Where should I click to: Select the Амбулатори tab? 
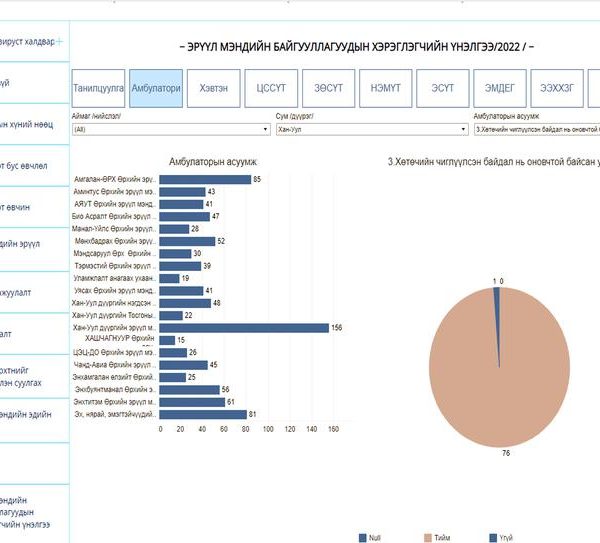[x=156, y=88]
